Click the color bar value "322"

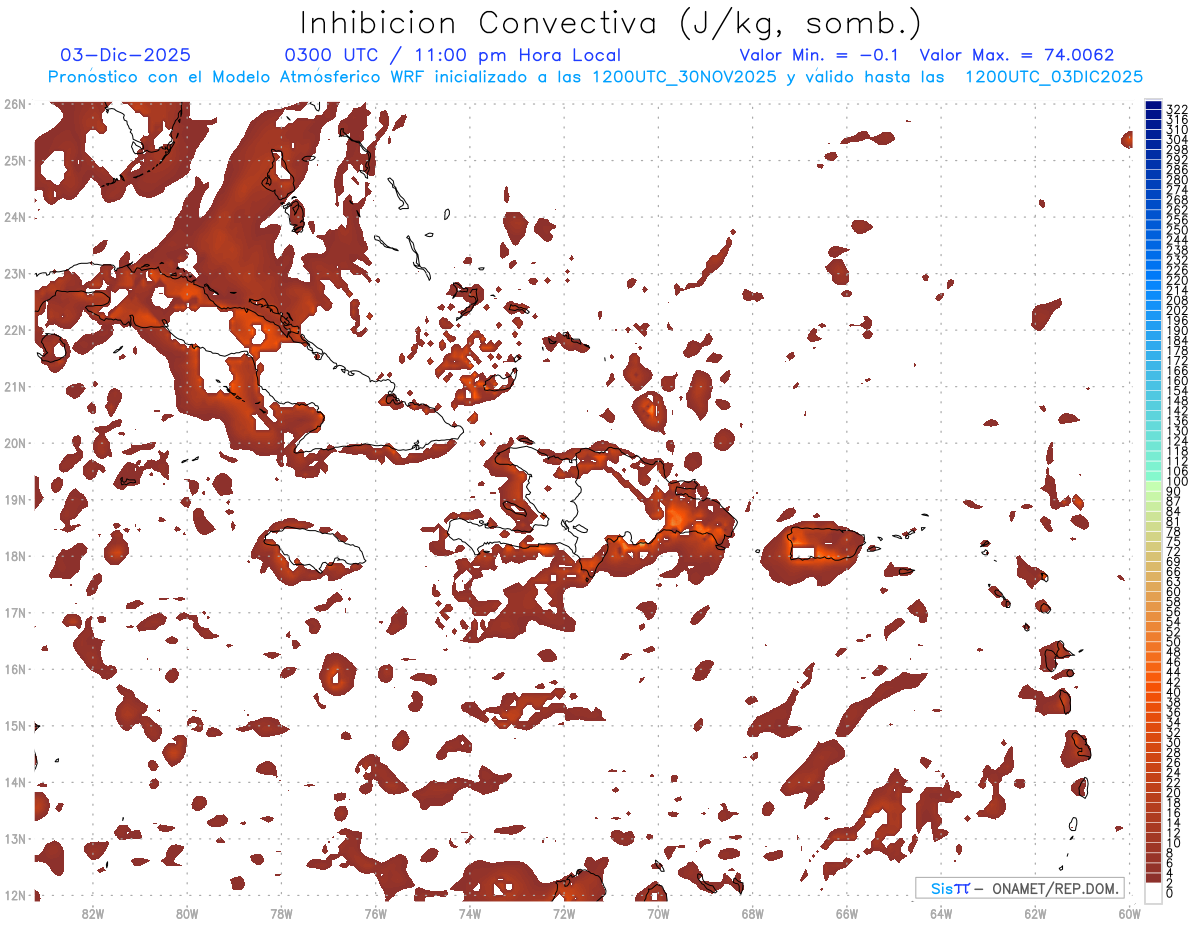pyautogui.click(x=1177, y=109)
